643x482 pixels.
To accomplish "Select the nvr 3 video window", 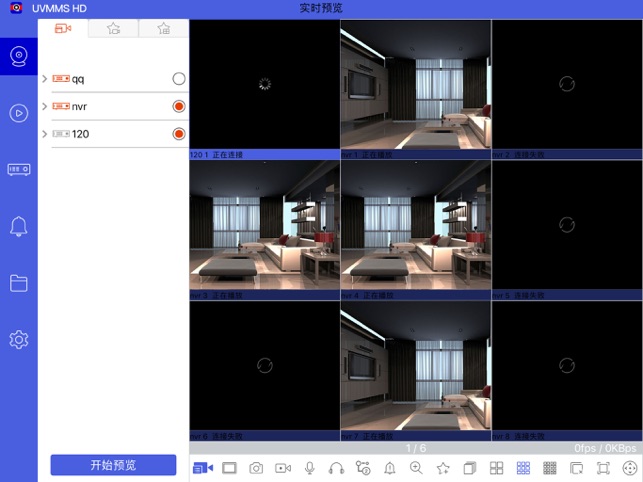I will [264, 225].
